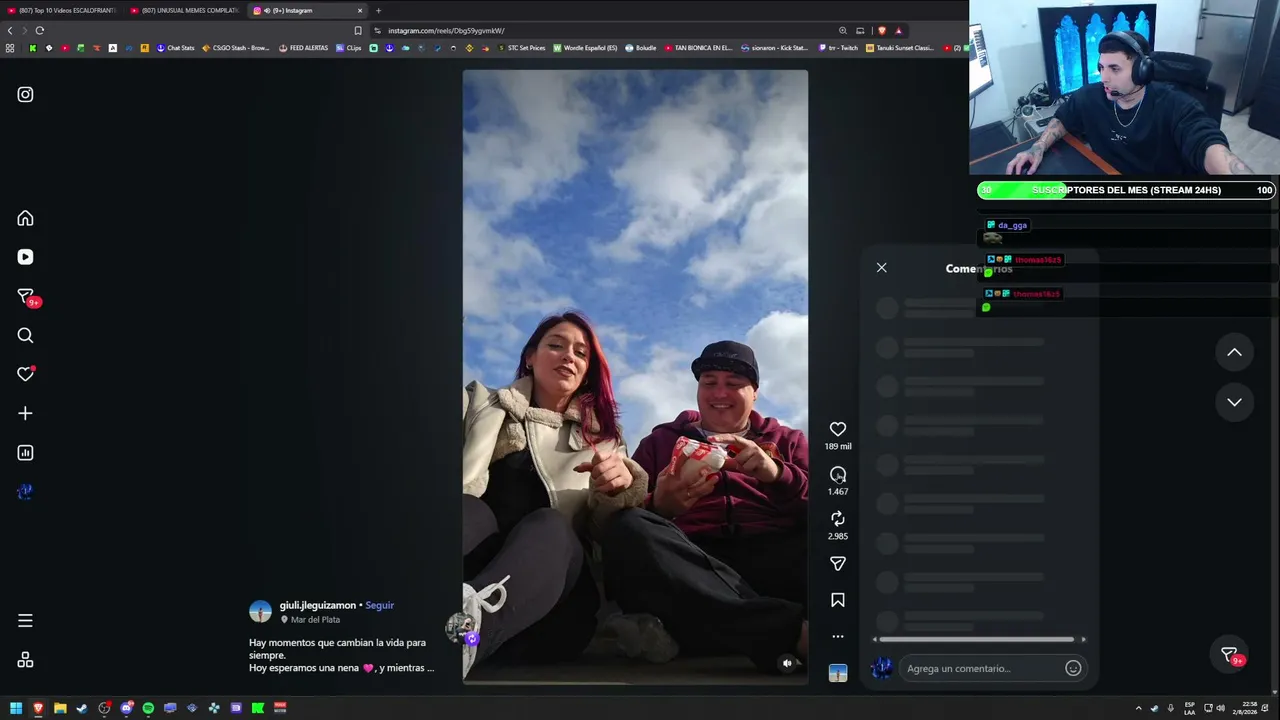
Task: Open File Explorer from the taskbar
Action: (60, 708)
